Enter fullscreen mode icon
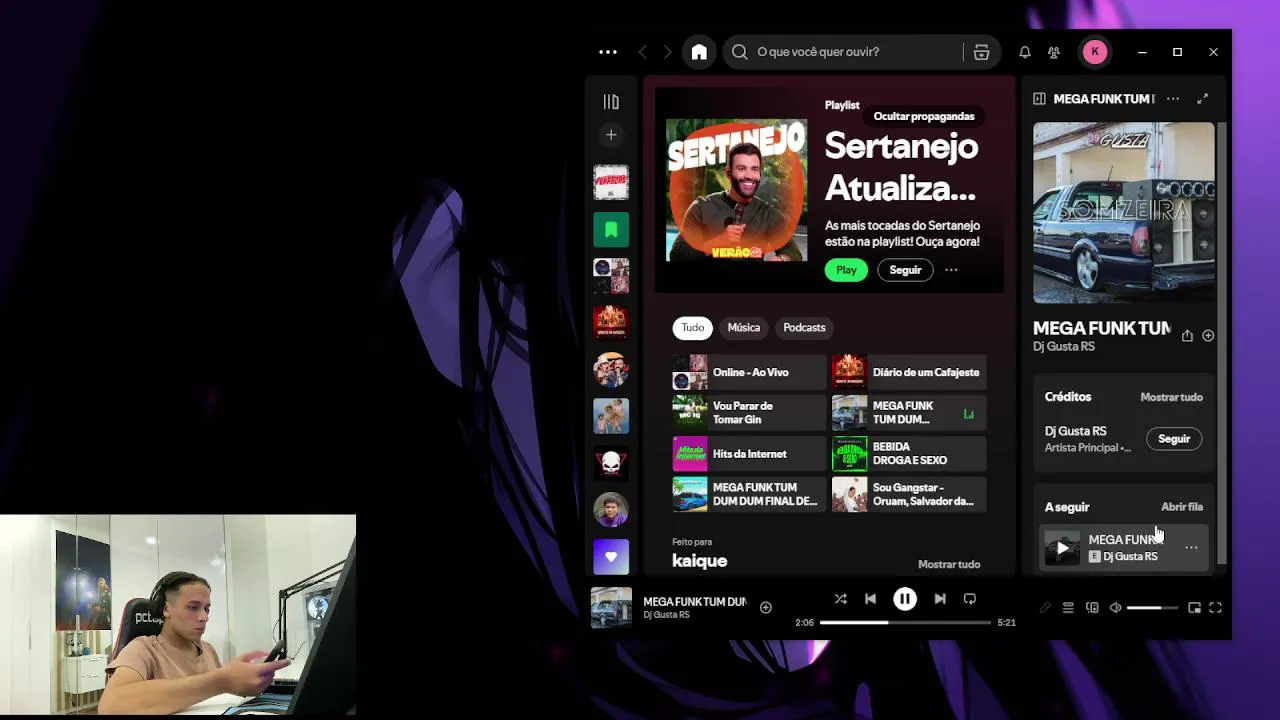1280x720 pixels. (x=1215, y=608)
